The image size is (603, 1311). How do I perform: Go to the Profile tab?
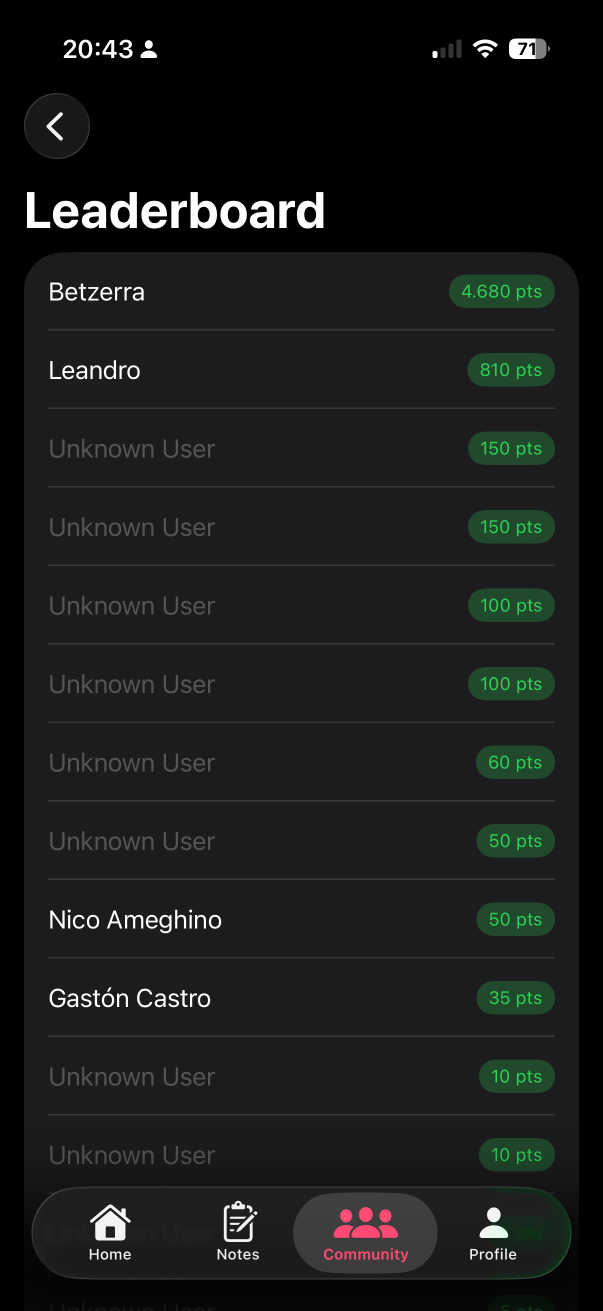pos(492,1232)
